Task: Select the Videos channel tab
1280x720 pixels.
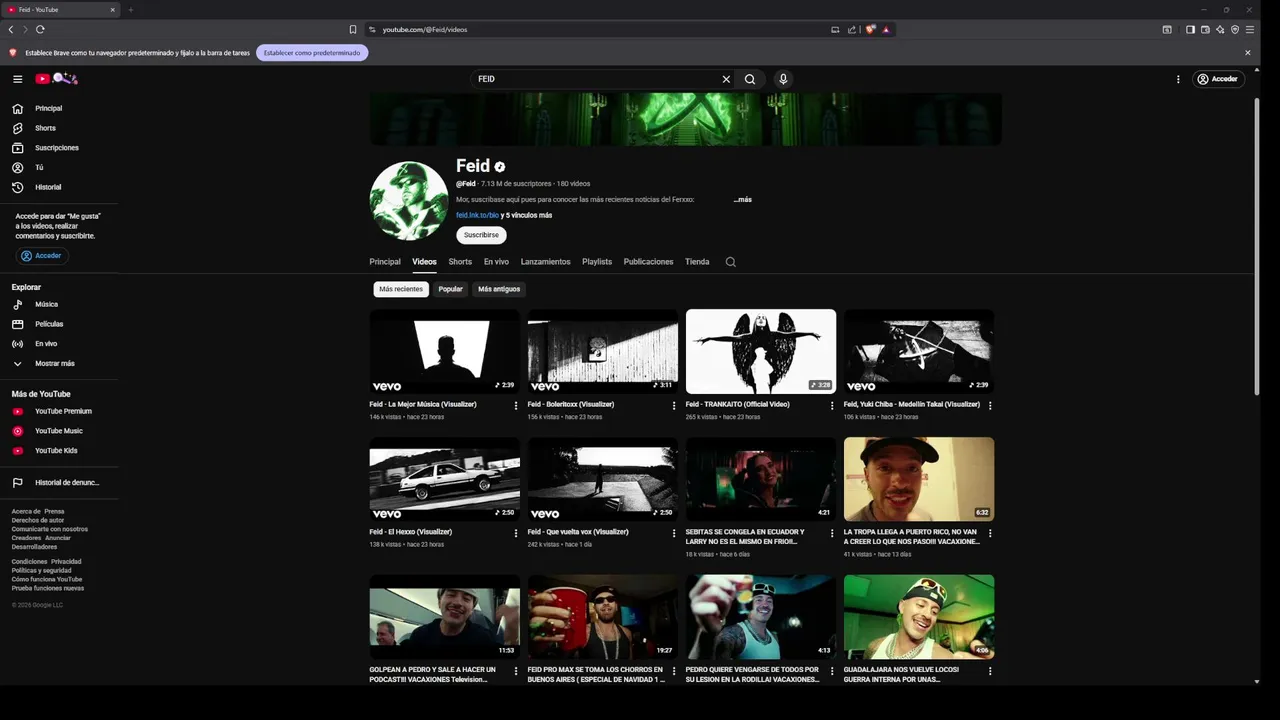Action: pyautogui.click(x=424, y=262)
